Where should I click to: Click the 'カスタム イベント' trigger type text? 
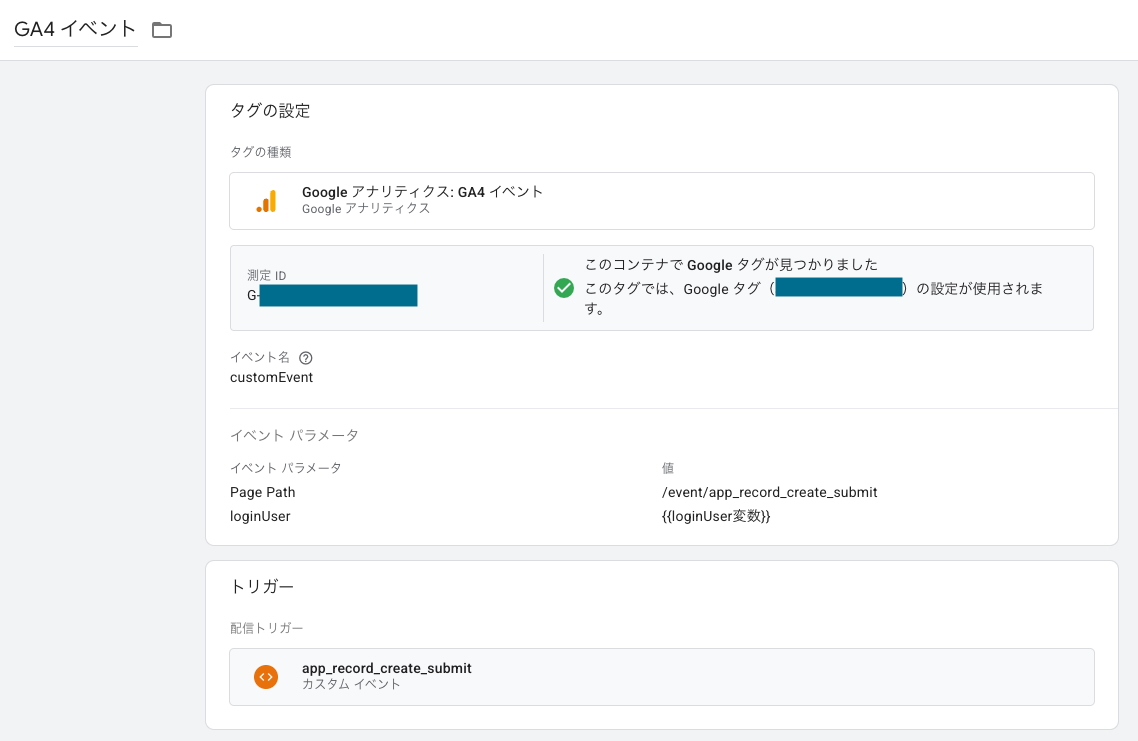[351, 684]
